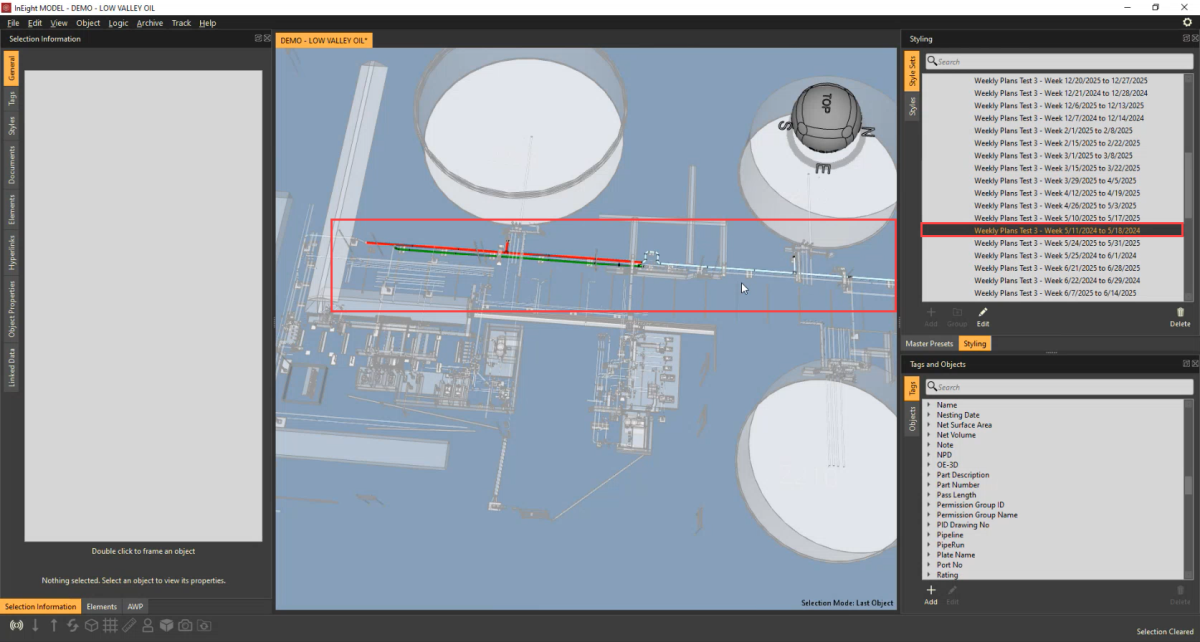Click the wireframe cube icon in bottom toolbar

click(x=91, y=625)
